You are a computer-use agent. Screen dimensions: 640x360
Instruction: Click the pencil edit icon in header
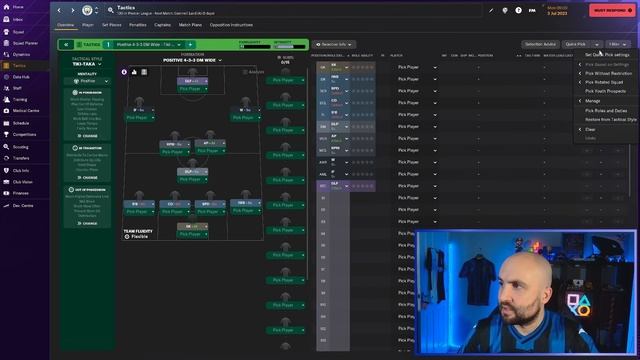[491, 11]
